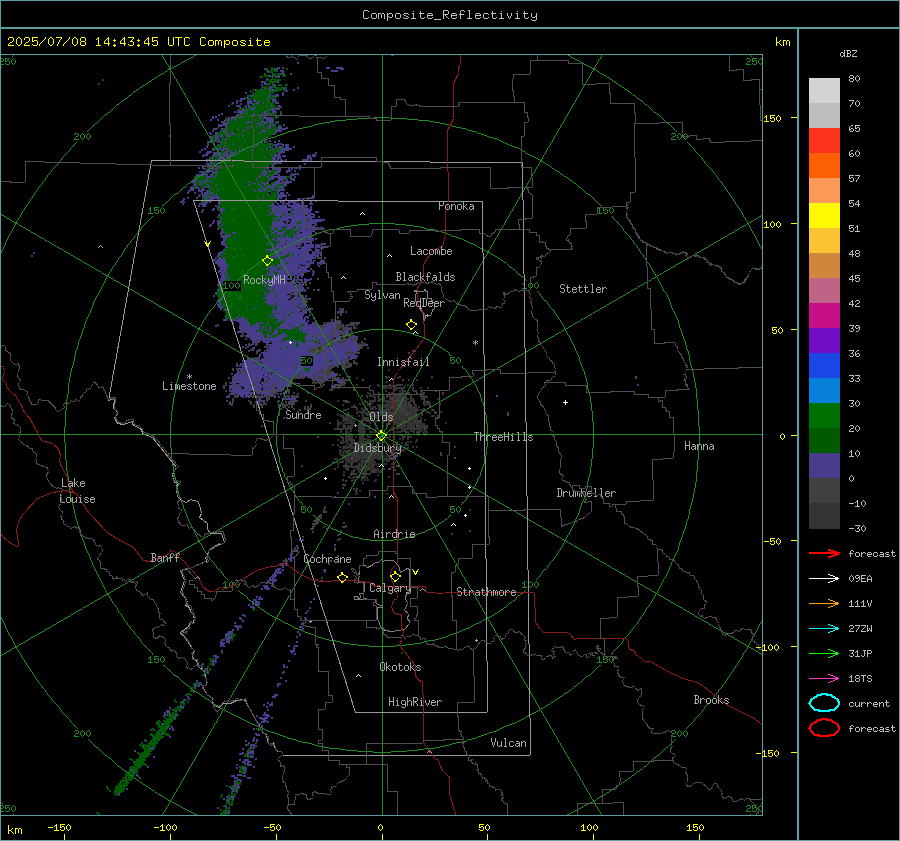Select the Cochrane label
This screenshot has height=841, width=900.
click(327, 559)
